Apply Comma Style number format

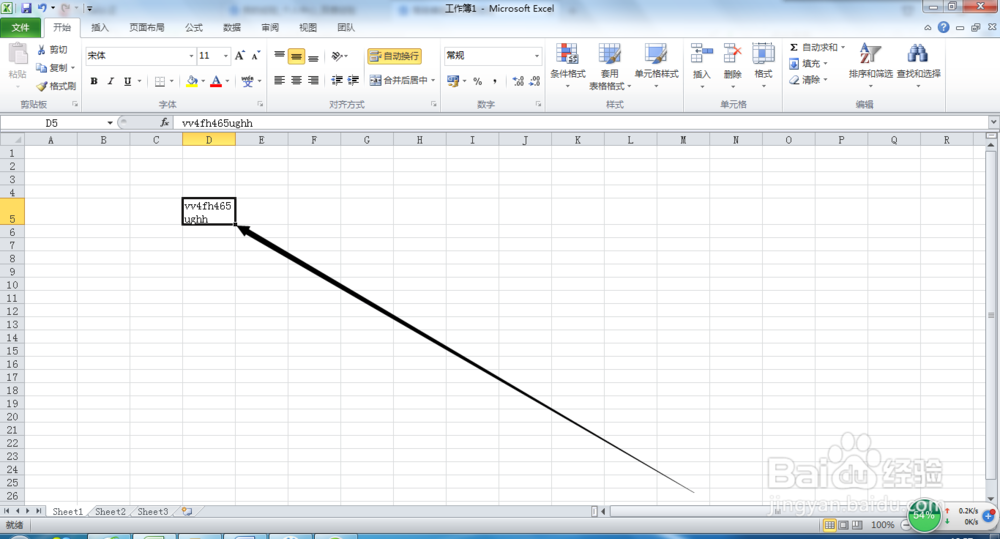[495, 81]
